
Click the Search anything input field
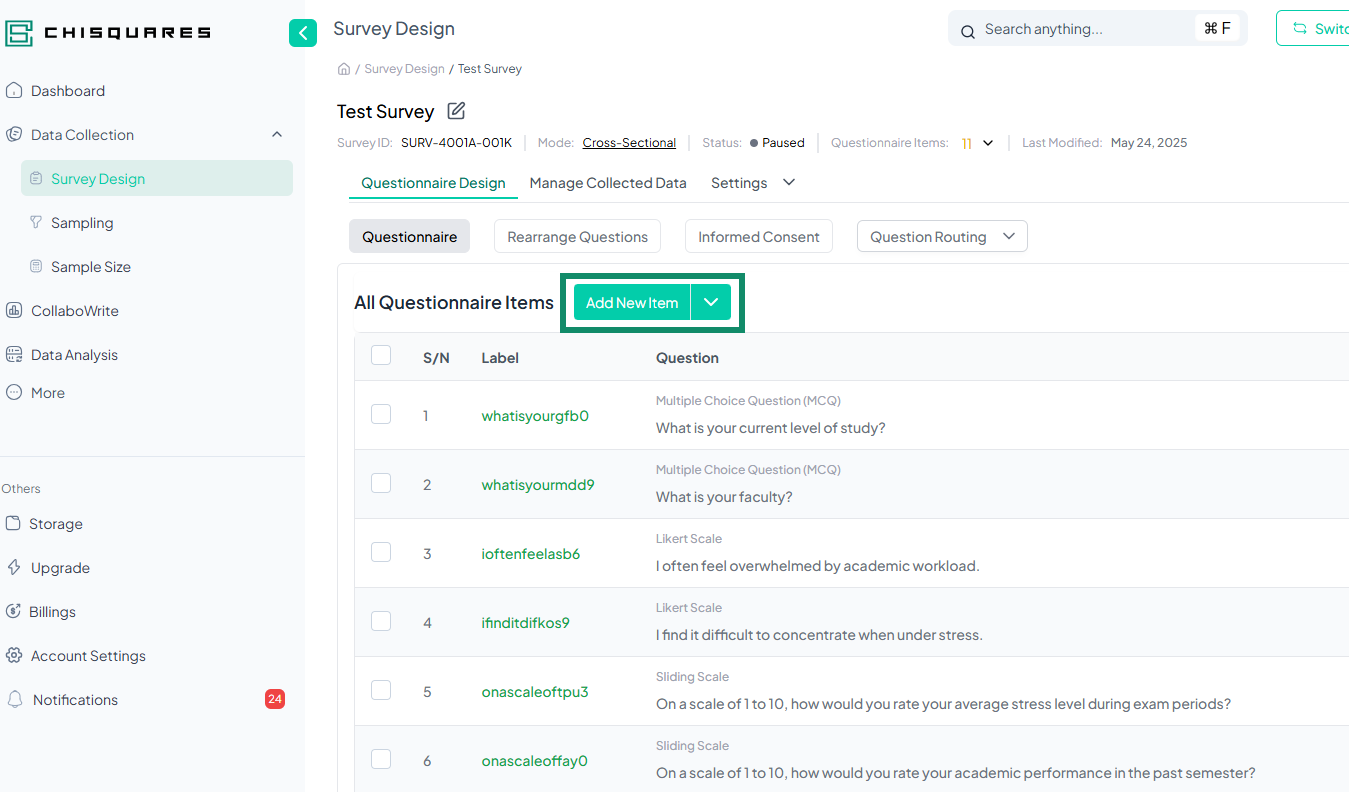pyautogui.click(x=1085, y=29)
